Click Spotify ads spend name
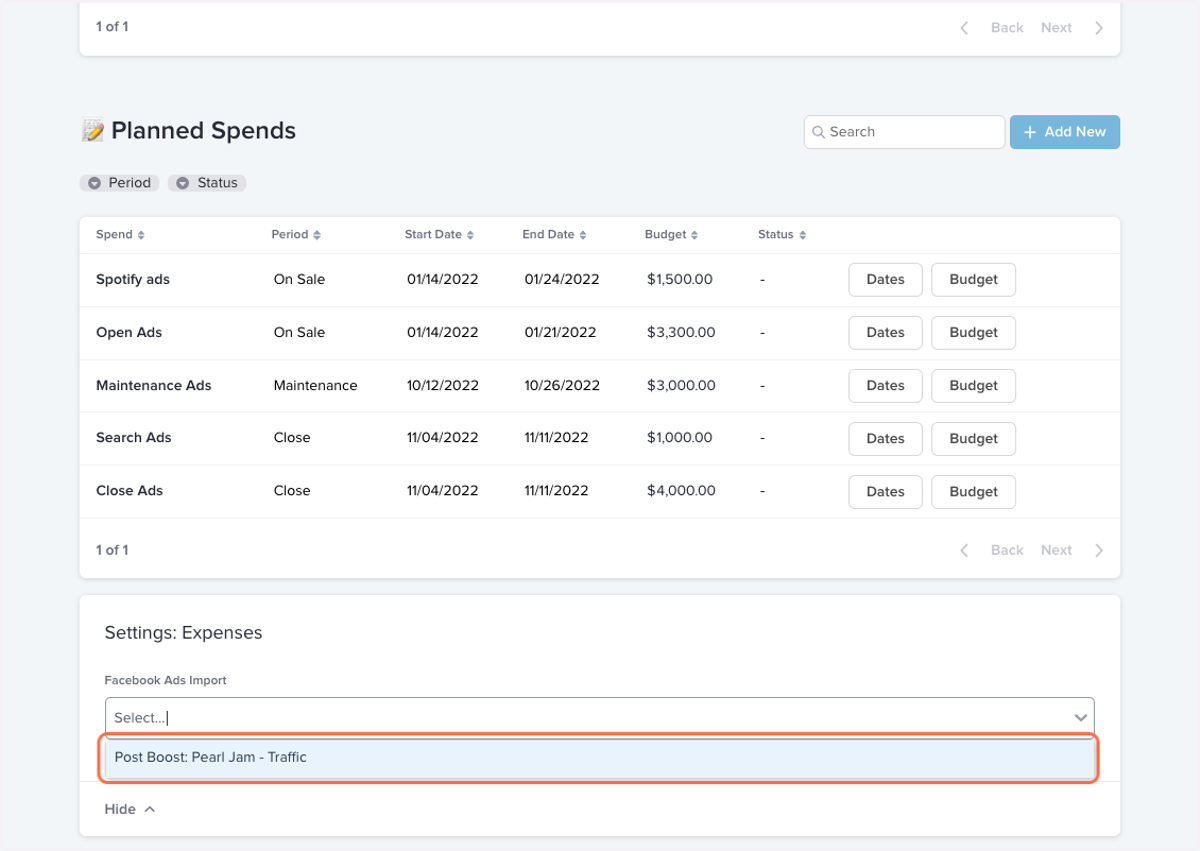The height and width of the screenshot is (851, 1200). pyautogui.click(x=133, y=280)
